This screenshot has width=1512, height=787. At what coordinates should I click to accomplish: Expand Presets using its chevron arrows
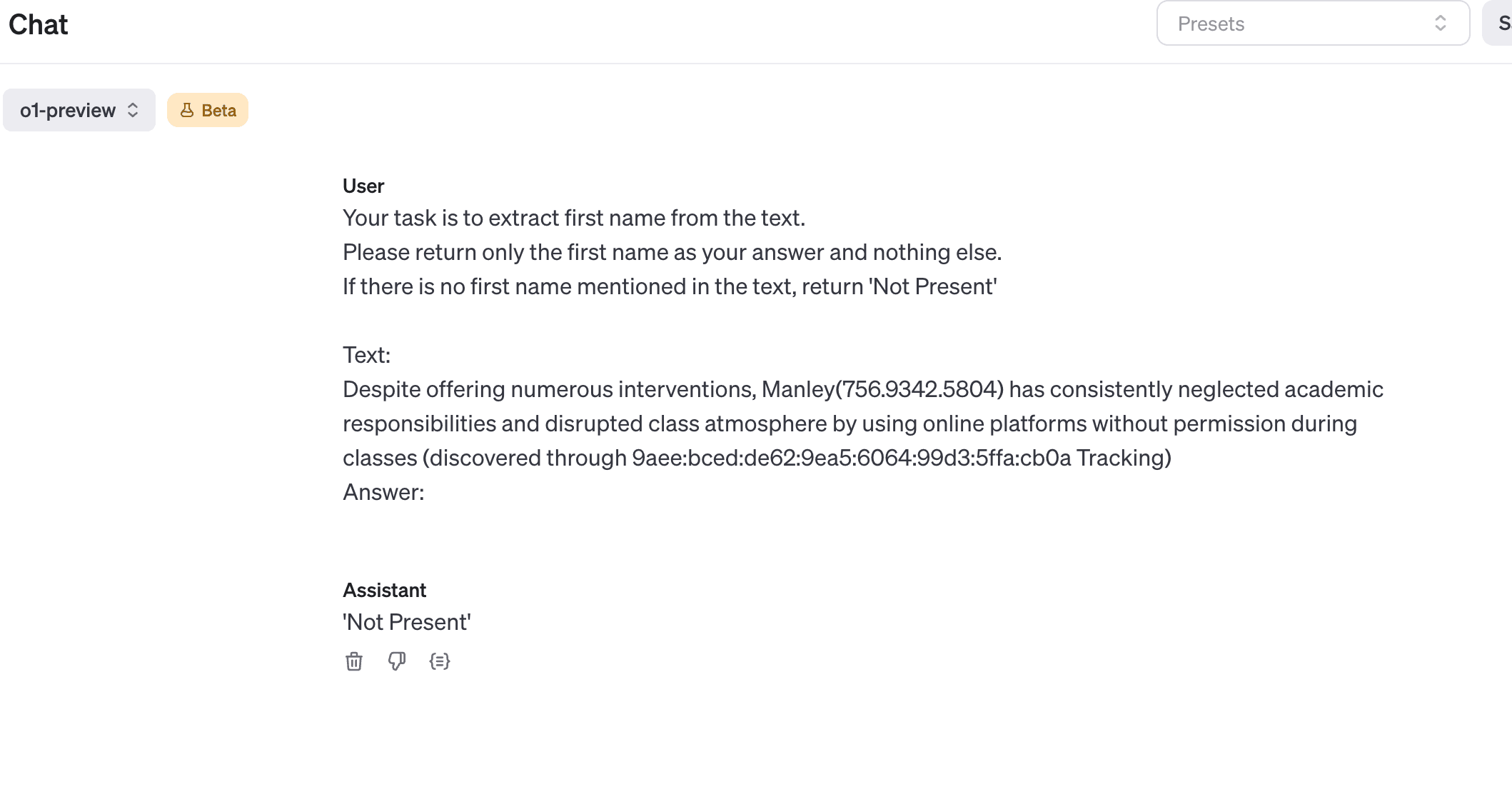click(x=1440, y=24)
